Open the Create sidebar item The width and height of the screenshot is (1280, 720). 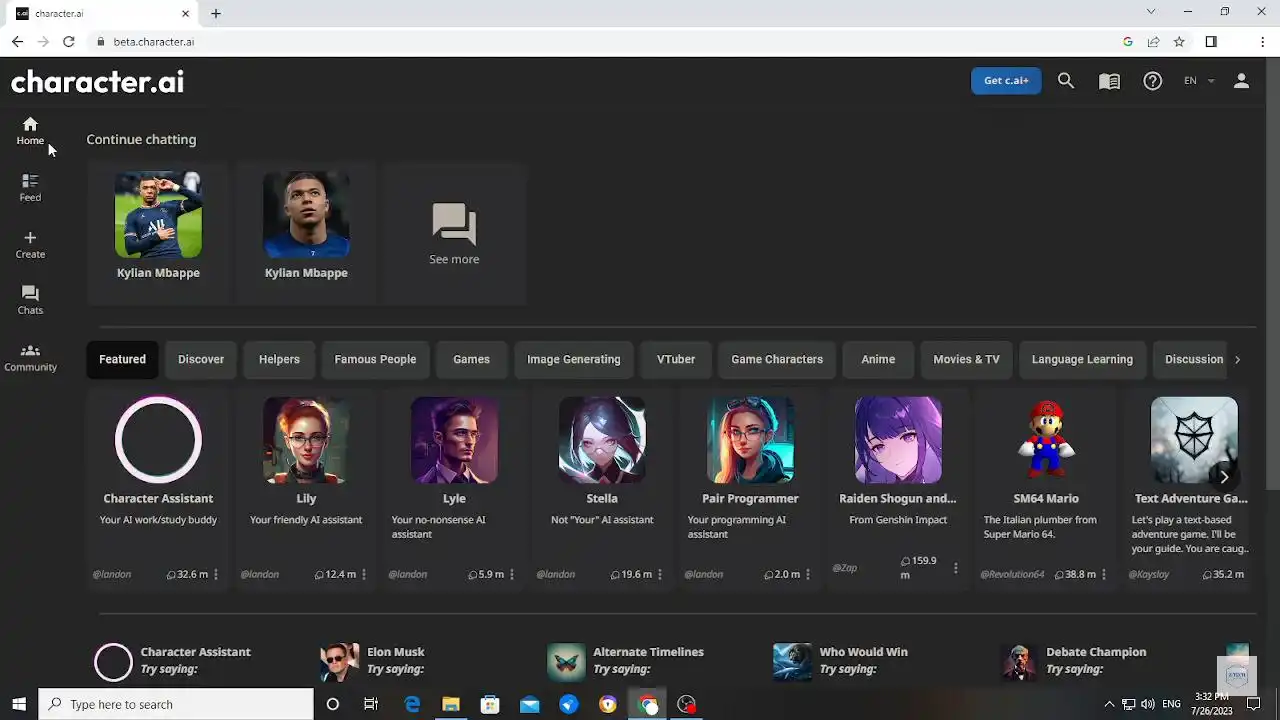[x=30, y=245]
